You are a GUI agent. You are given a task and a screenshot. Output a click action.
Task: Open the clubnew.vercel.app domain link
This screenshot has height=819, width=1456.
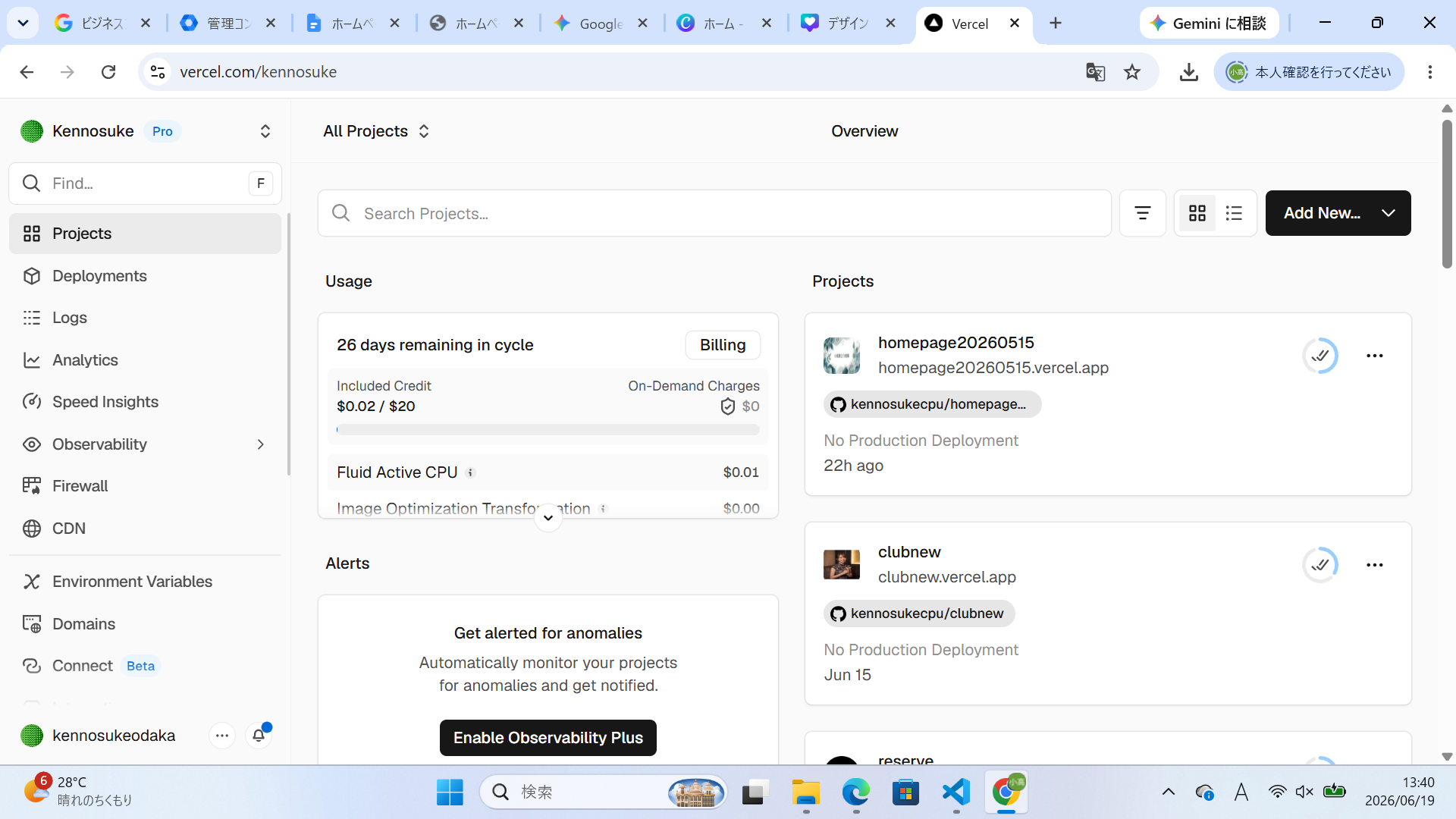click(x=947, y=577)
